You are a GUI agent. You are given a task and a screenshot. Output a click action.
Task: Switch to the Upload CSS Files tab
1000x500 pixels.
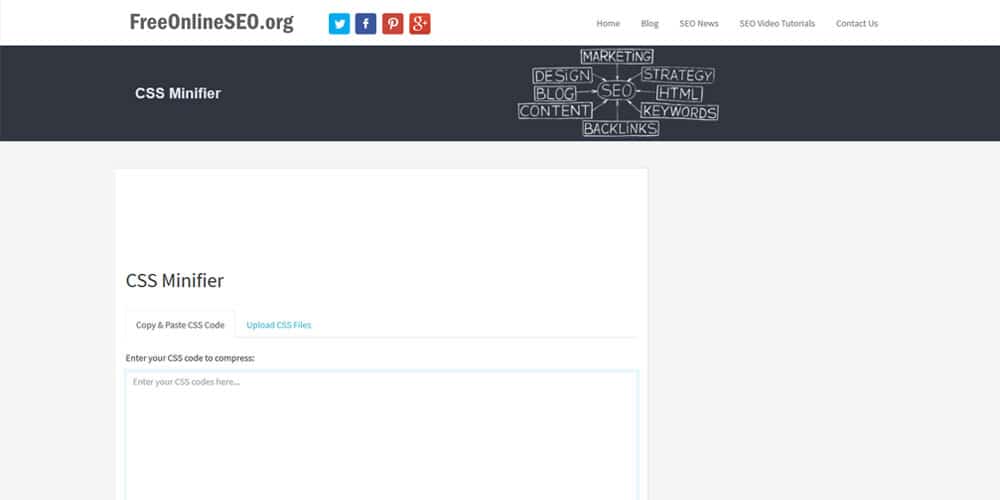[x=279, y=325]
